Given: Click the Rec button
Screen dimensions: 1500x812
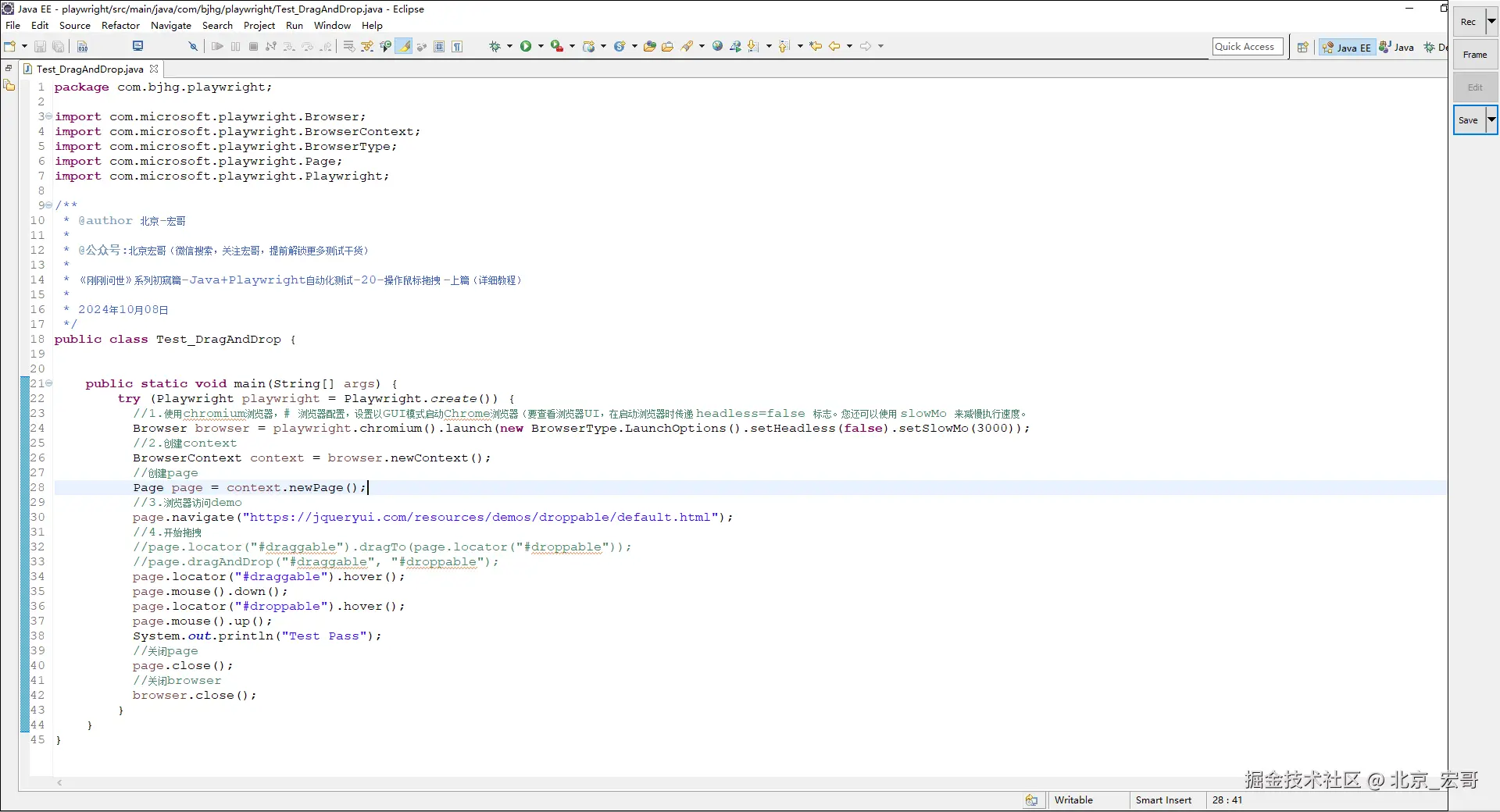Looking at the screenshot, I should click(x=1469, y=22).
